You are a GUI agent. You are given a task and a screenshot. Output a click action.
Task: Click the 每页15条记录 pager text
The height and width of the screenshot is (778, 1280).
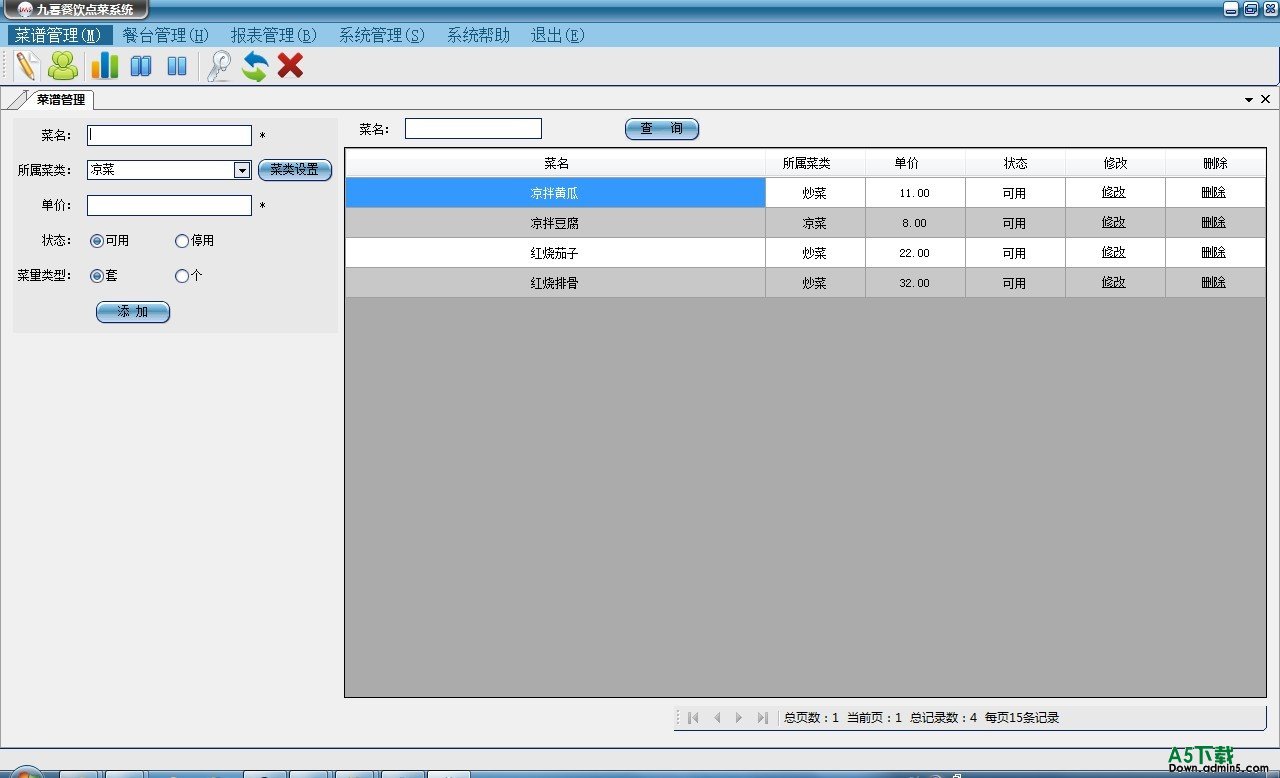(x=1021, y=718)
